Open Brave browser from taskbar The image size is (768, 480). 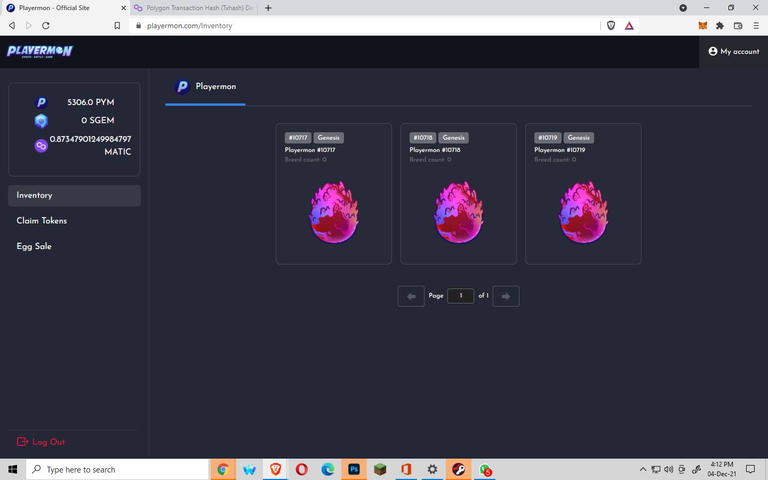tap(275, 470)
